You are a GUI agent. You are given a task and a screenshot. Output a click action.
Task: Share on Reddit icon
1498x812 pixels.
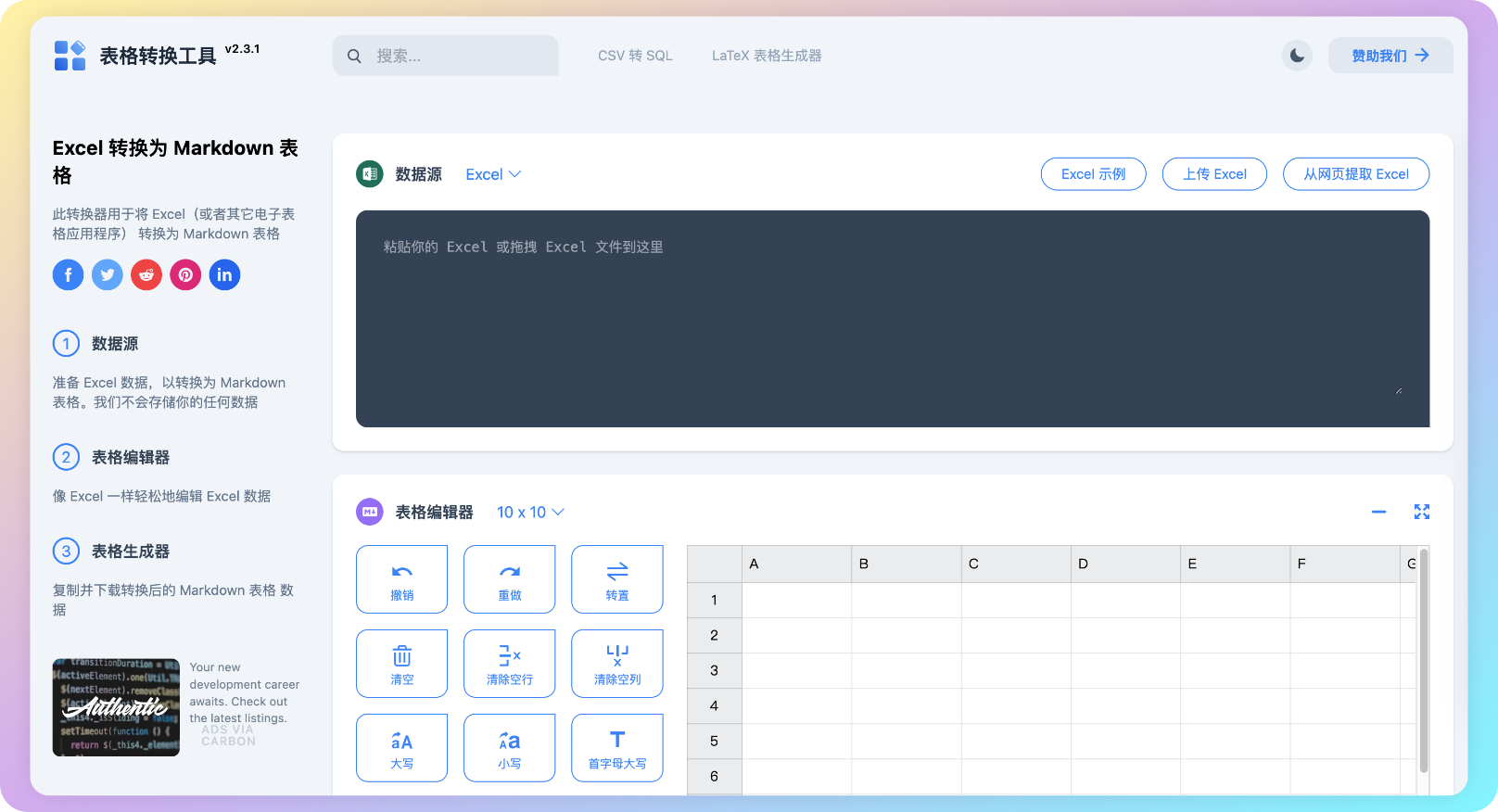click(146, 274)
